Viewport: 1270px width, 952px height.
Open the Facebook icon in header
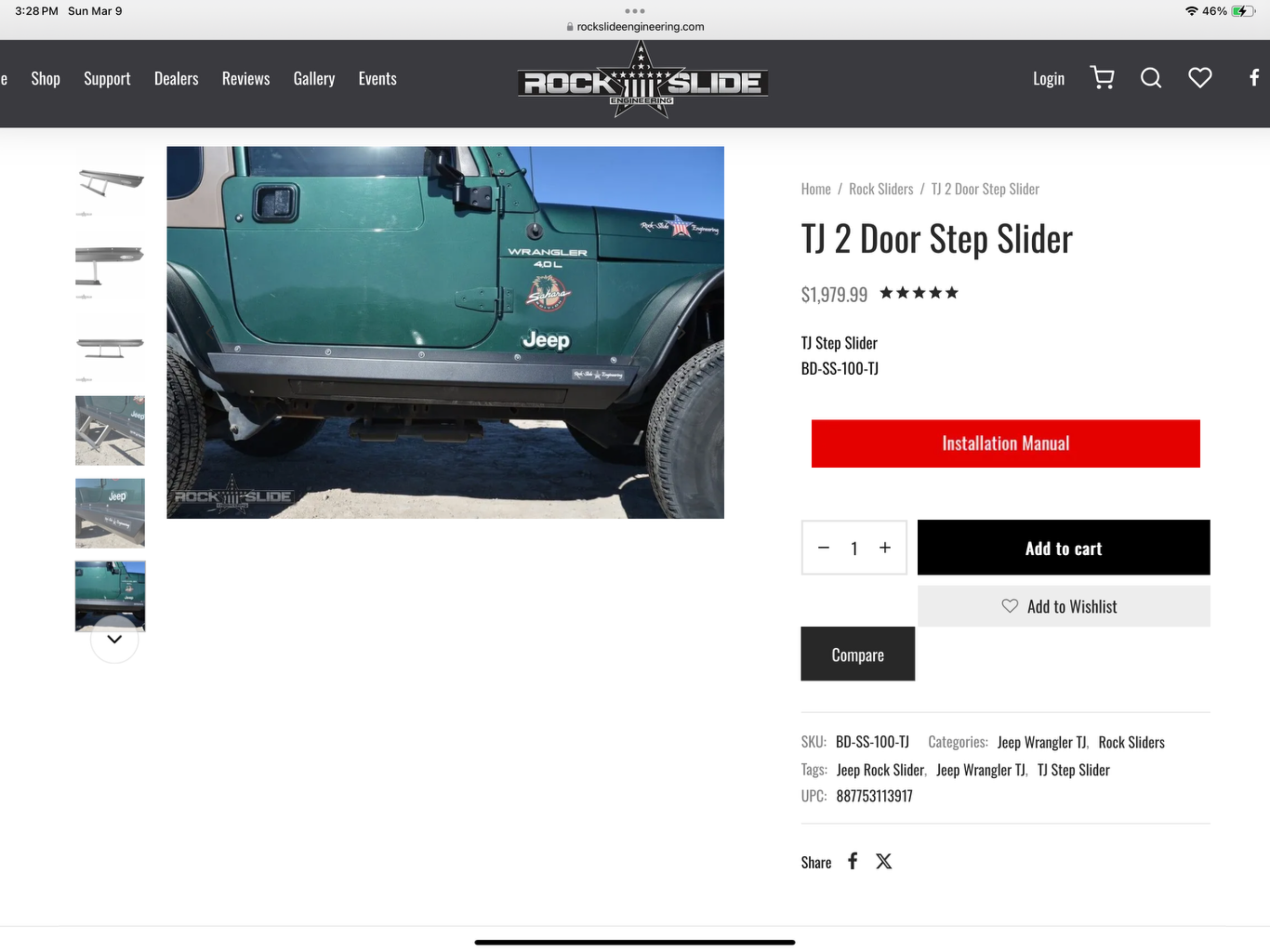tap(1254, 78)
